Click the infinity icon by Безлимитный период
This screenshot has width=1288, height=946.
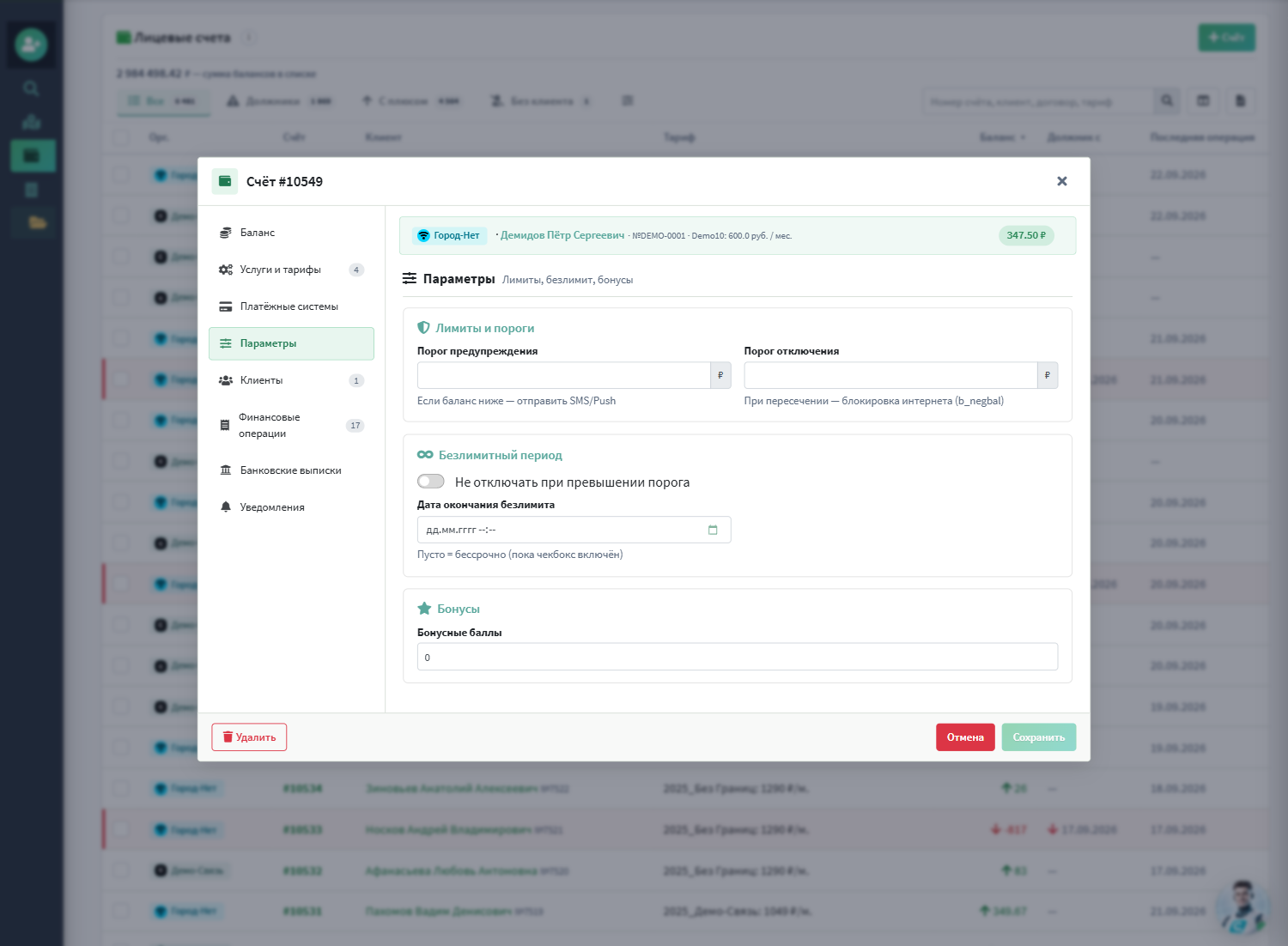click(x=425, y=455)
